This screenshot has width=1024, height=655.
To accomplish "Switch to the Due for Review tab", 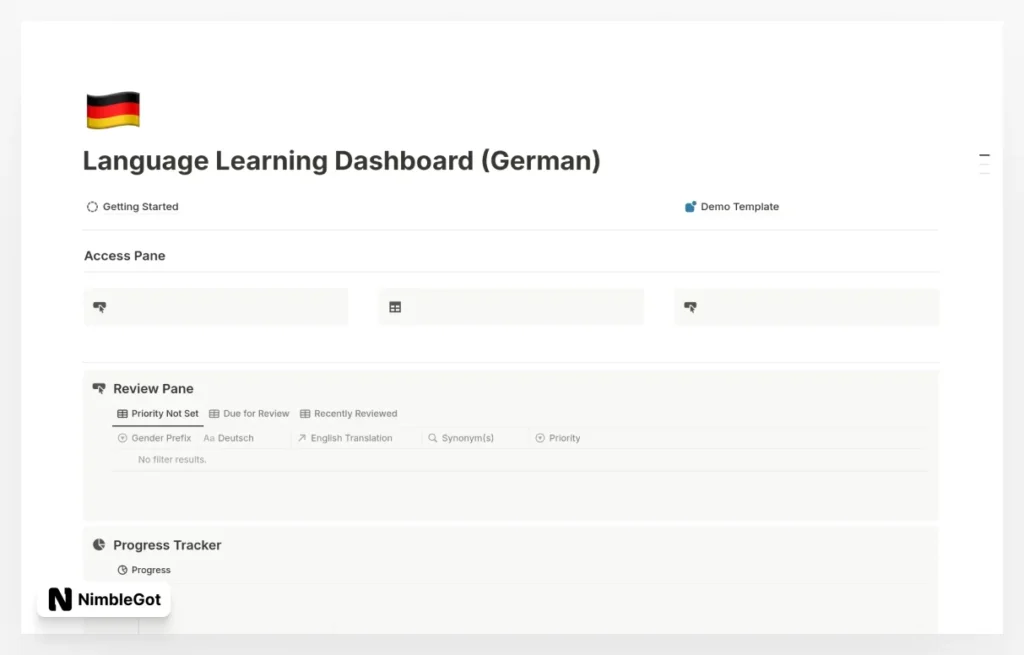I will (248, 413).
